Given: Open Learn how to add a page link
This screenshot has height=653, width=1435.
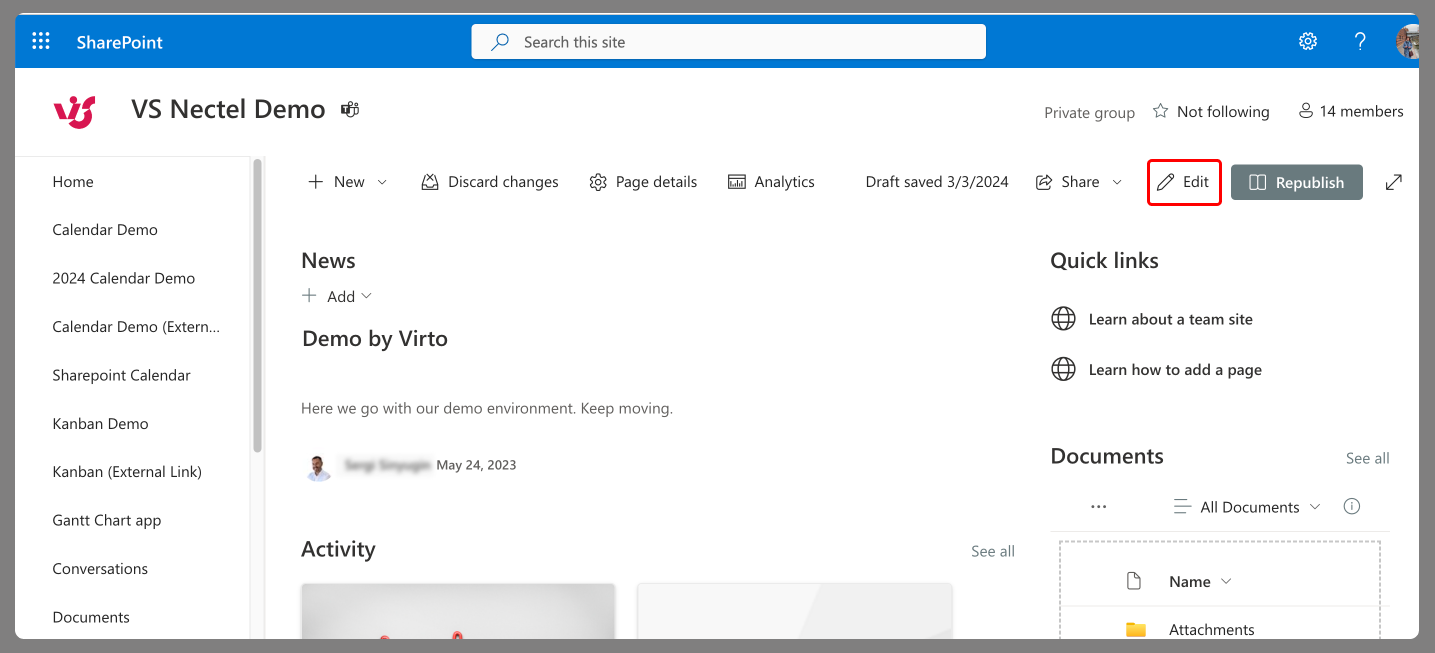Looking at the screenshot, I should coord(1175,370).
